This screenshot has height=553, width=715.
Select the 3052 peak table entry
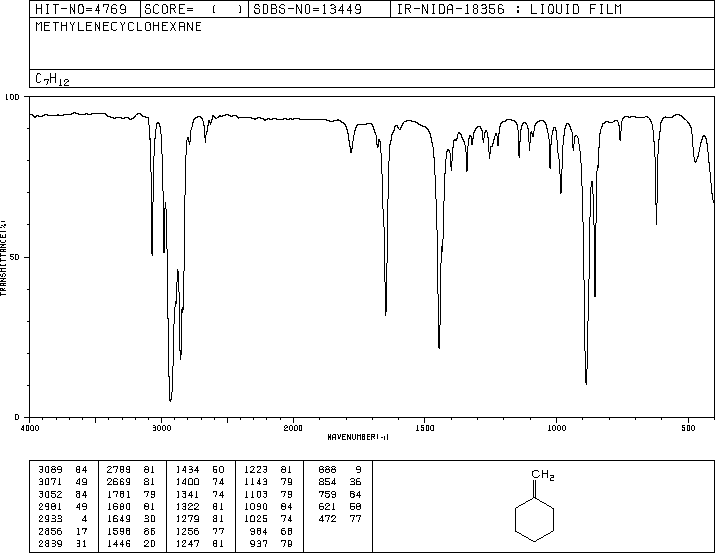click(x=63, y=494)
